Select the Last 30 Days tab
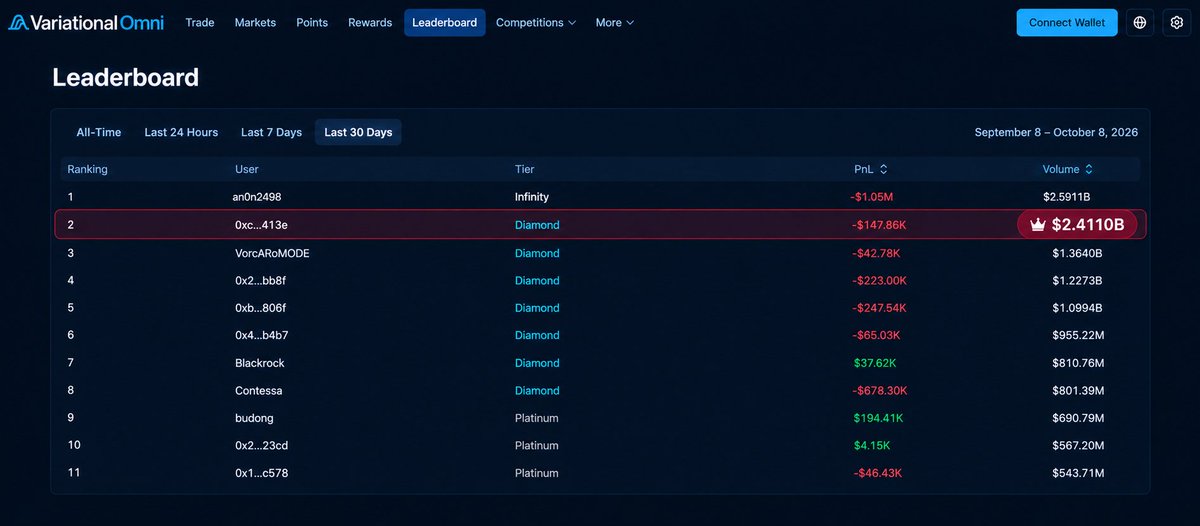The width and height of the screenshot is (1200, 526). 358,132
